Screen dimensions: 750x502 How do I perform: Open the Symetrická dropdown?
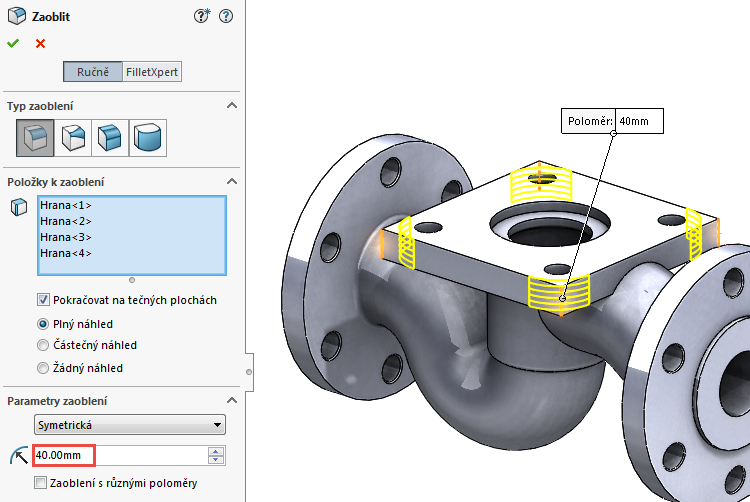pyautogui.click(x=130, y=425)
